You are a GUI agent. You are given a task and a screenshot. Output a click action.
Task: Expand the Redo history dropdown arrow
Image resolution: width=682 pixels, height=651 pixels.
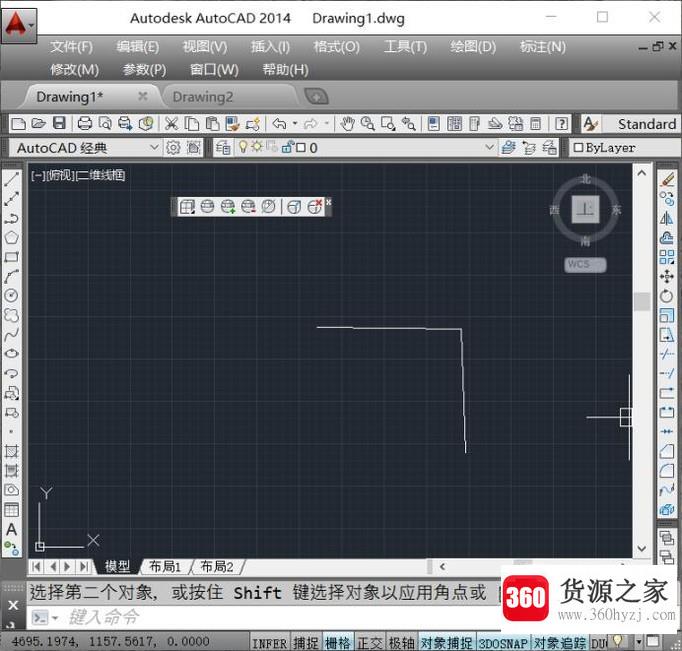[327, 124]
